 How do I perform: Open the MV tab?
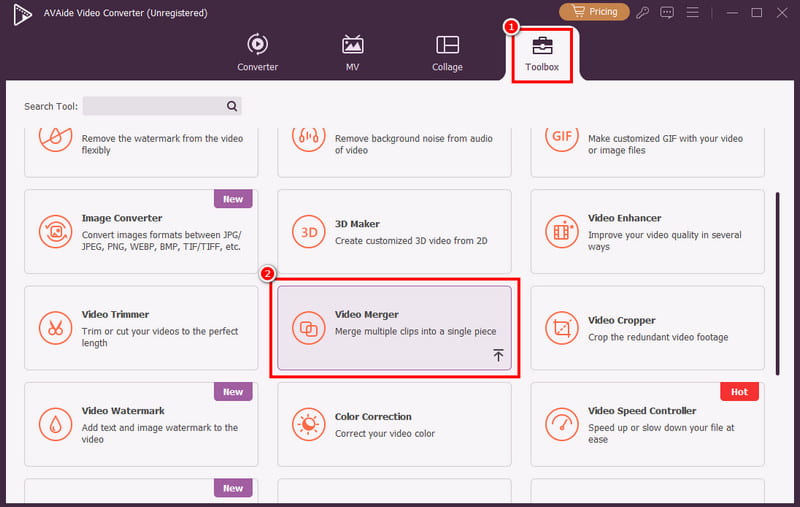pos(352,54)
